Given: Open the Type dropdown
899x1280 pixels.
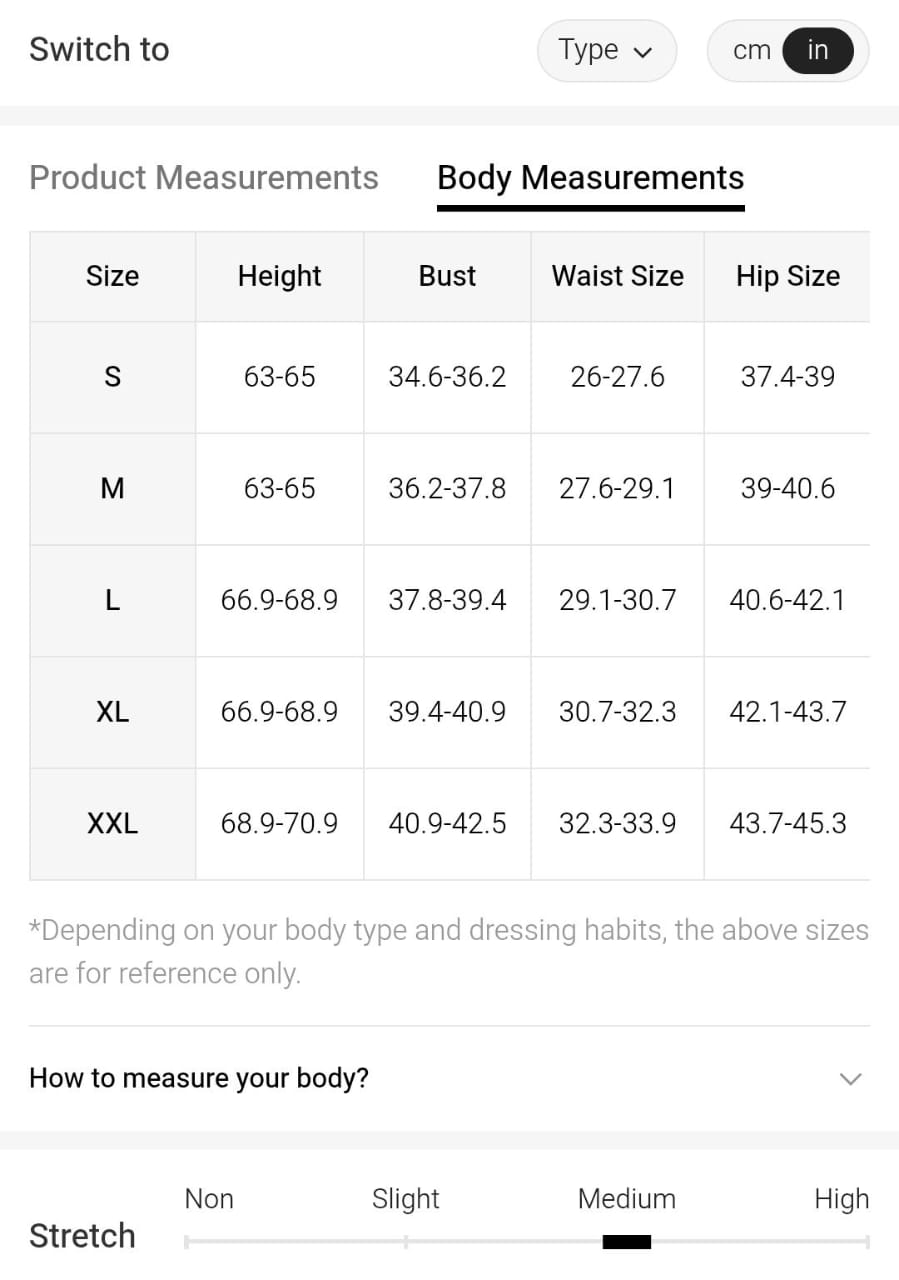Looking at the screenshot, I should pyautogui.click(x=606, y=50).
